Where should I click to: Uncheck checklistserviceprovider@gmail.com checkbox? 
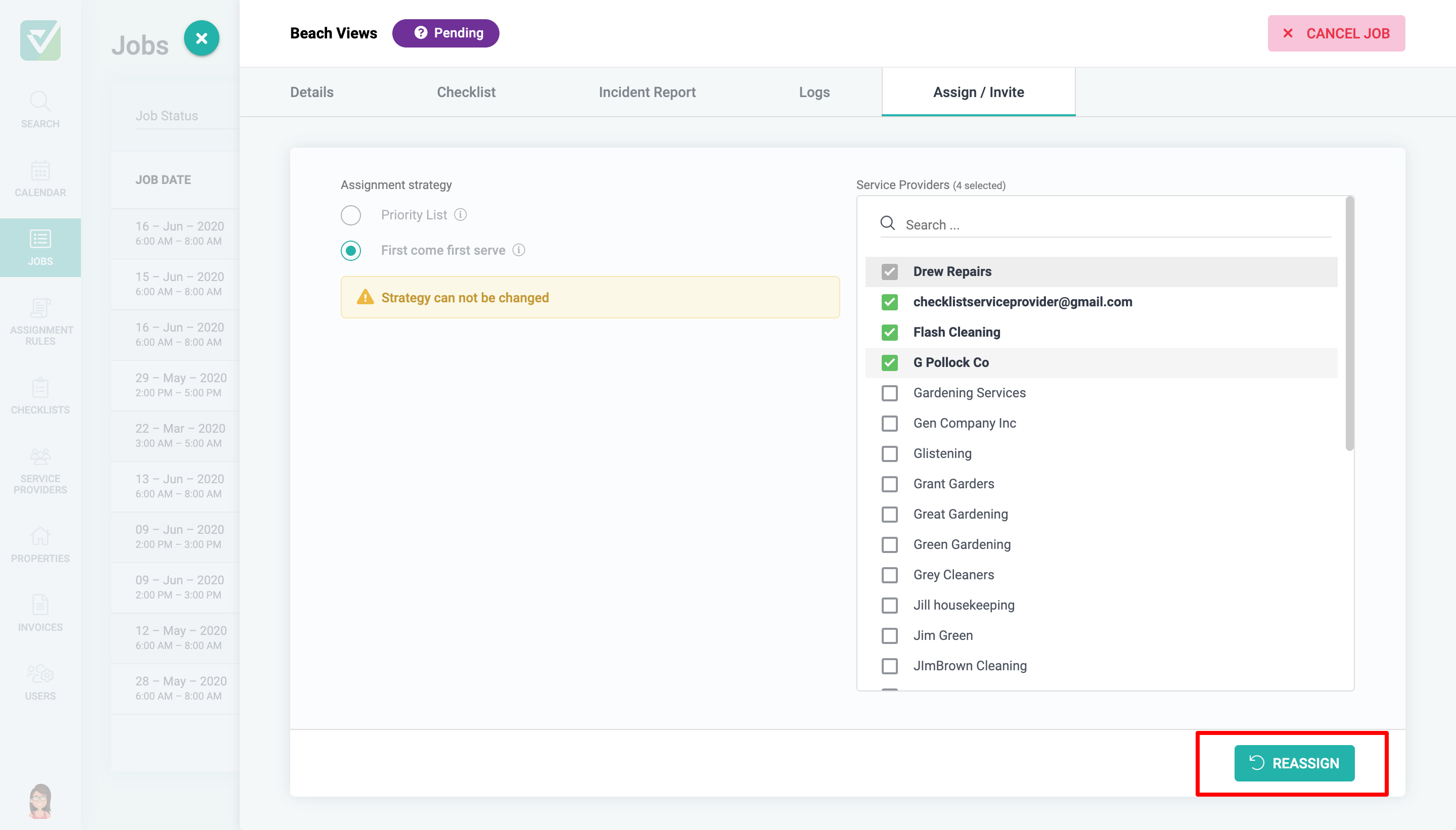[889, 302]
